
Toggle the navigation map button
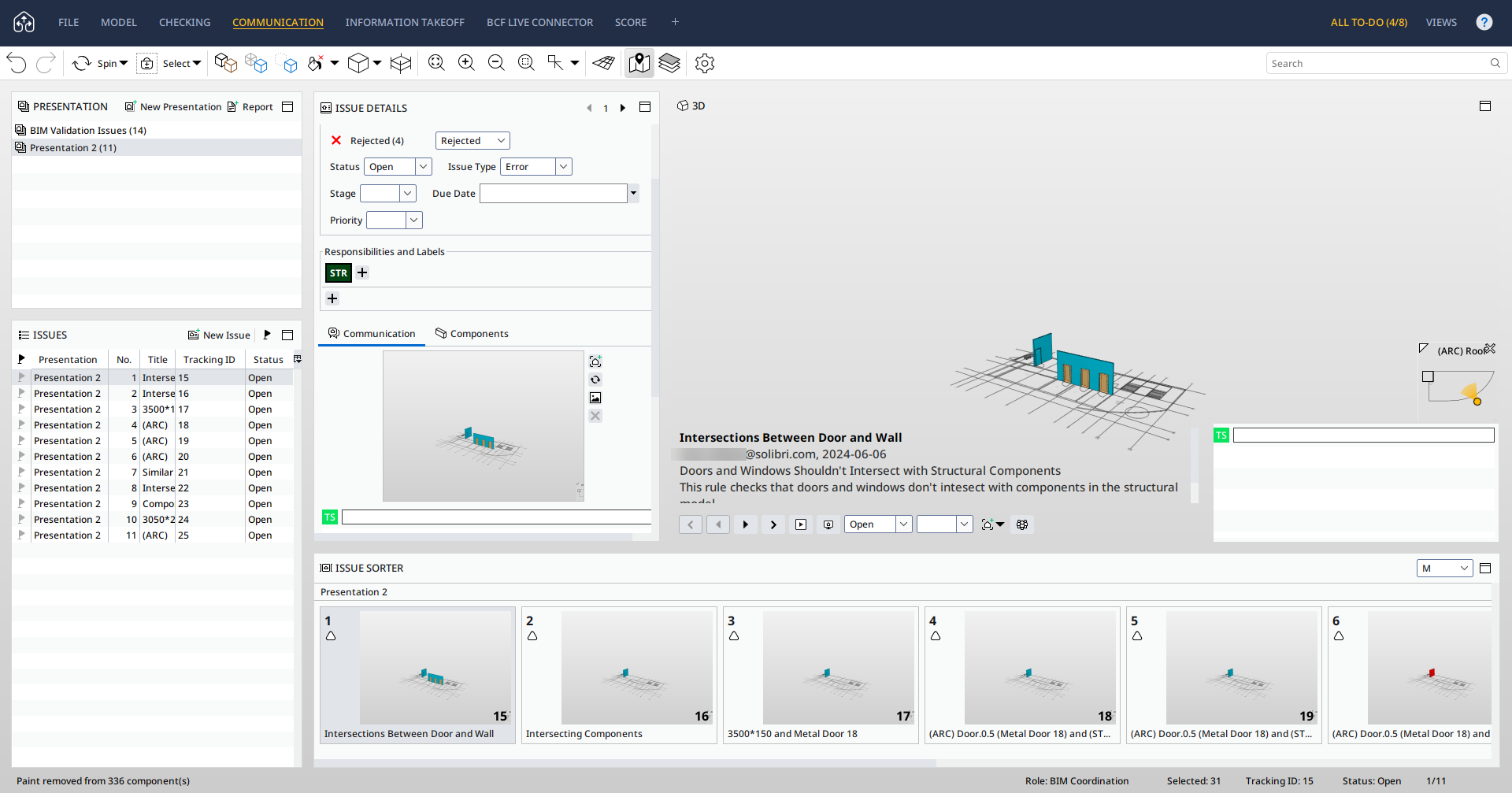pyautogui.click(x=639, y=63)
